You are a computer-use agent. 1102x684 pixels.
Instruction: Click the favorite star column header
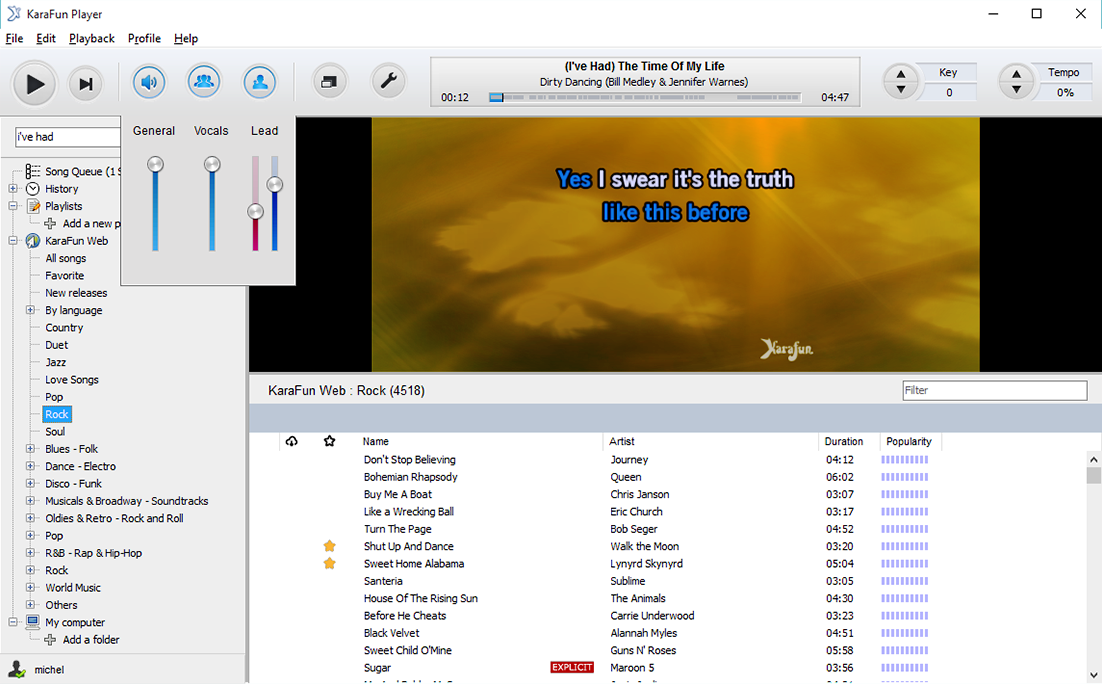(329, 441)
